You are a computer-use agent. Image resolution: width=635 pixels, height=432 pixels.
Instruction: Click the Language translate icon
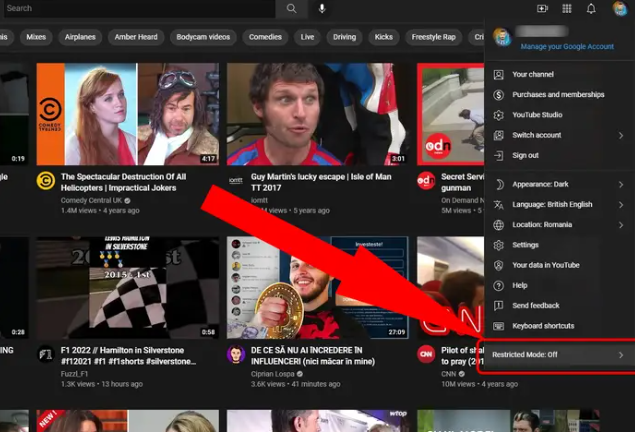coord(499,205)
